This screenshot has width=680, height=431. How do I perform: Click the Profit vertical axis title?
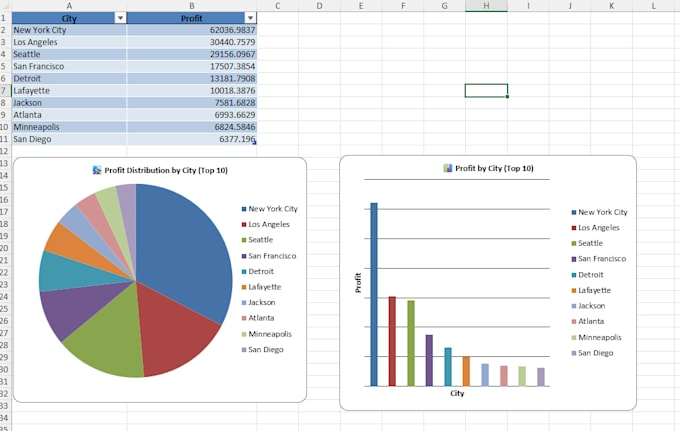(x=358, y=283)
